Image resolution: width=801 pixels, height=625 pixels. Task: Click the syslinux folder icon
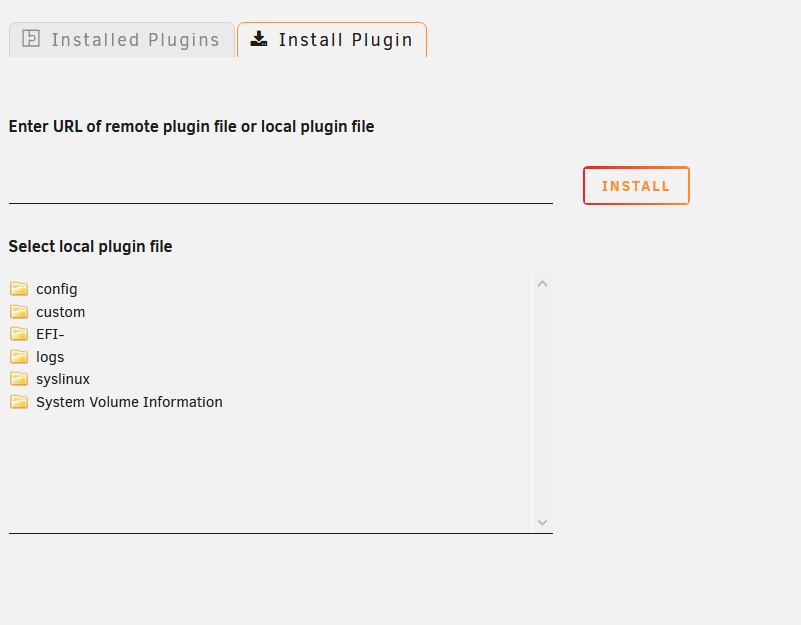(19, 379)
